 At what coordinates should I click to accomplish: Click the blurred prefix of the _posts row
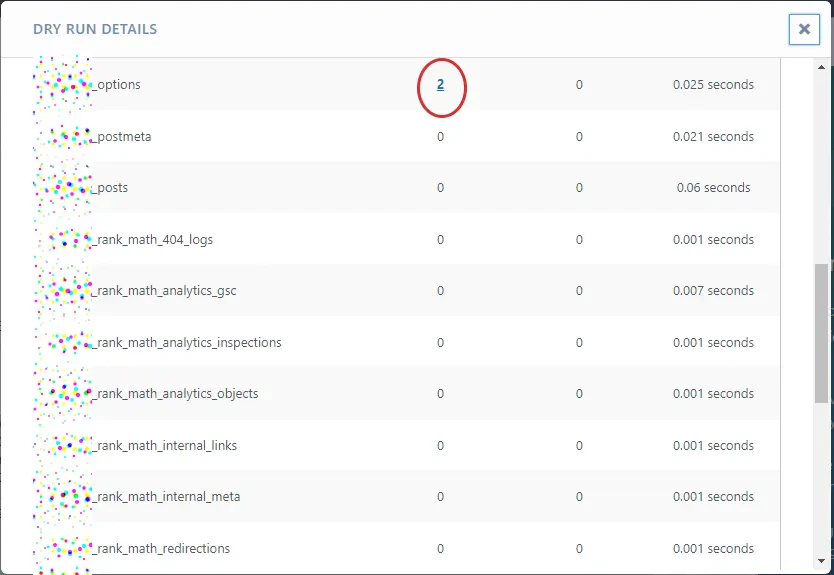click(63, 187)
